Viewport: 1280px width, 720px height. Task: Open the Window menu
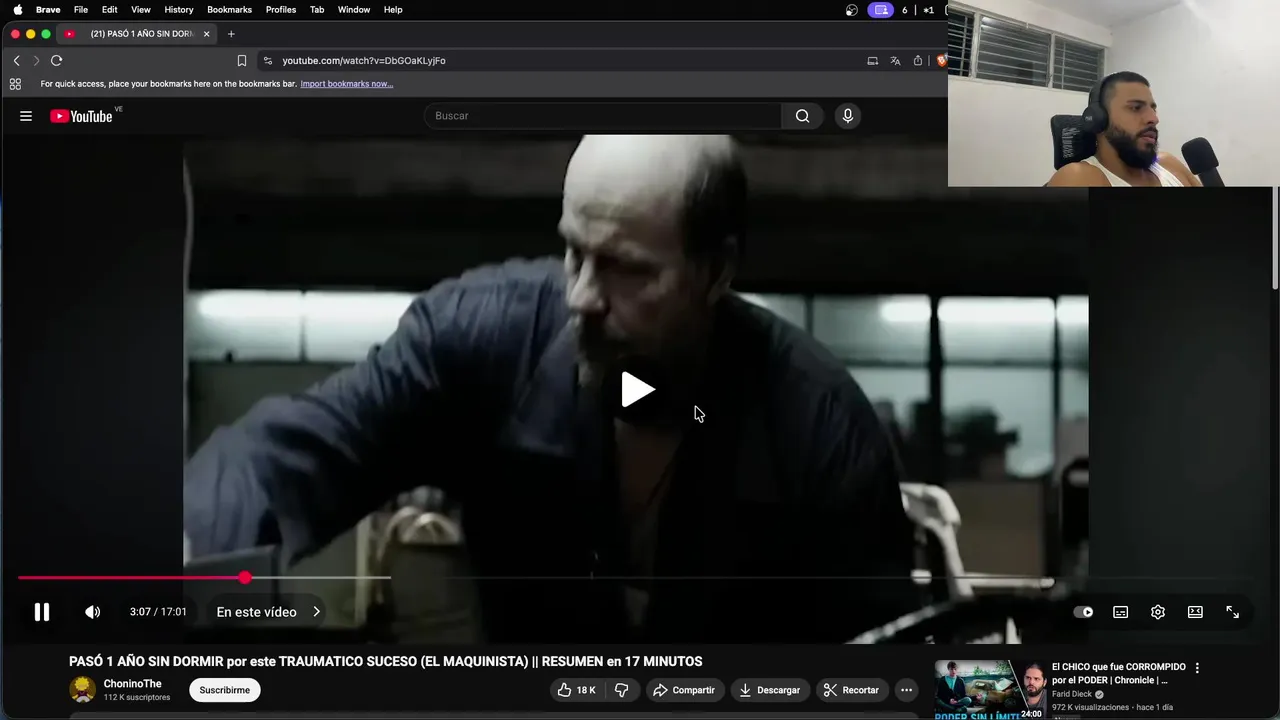coord(354,10)
